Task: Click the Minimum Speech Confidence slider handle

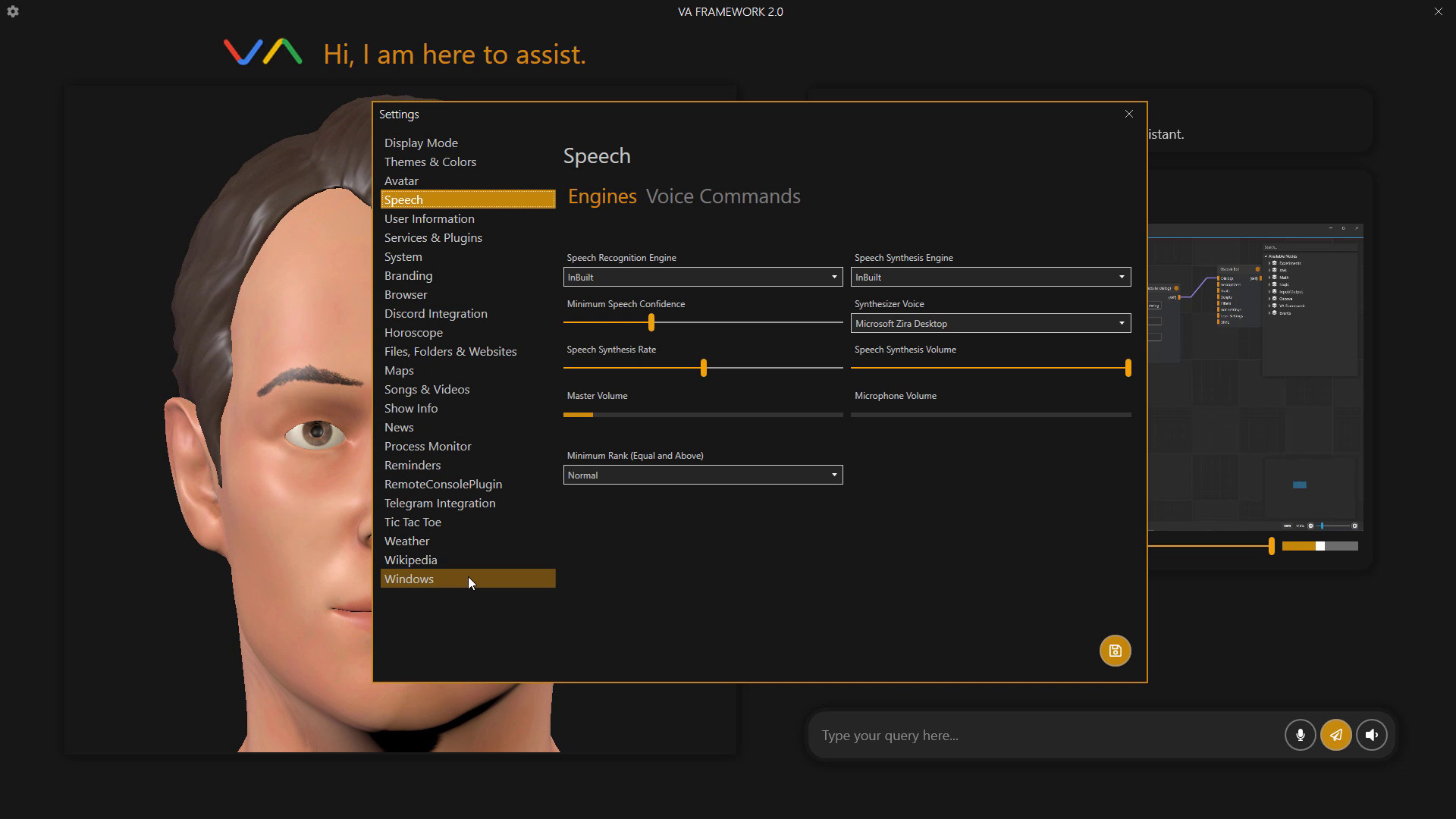Action: click(x=651, y=322)
